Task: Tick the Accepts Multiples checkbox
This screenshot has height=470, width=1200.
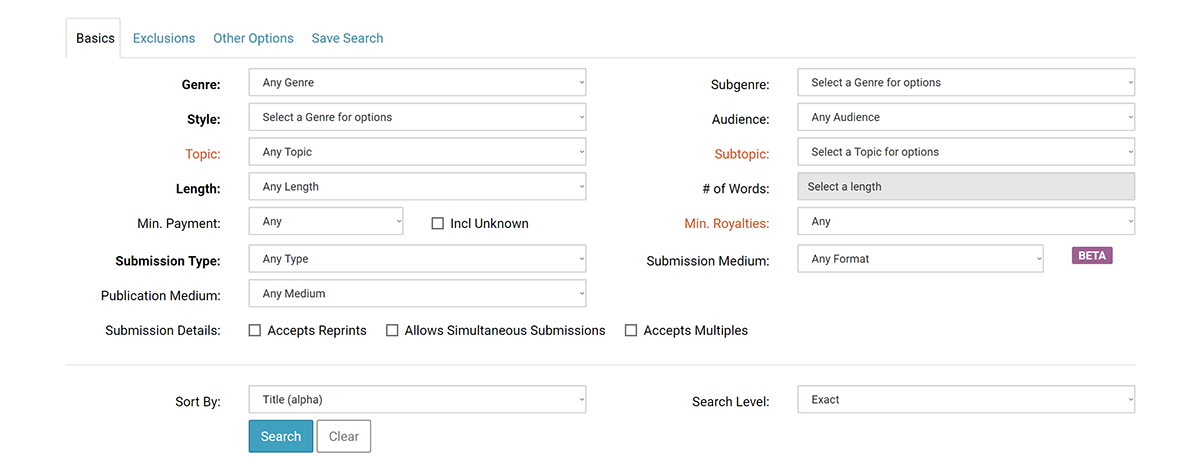Action: [x=631, y=330]
